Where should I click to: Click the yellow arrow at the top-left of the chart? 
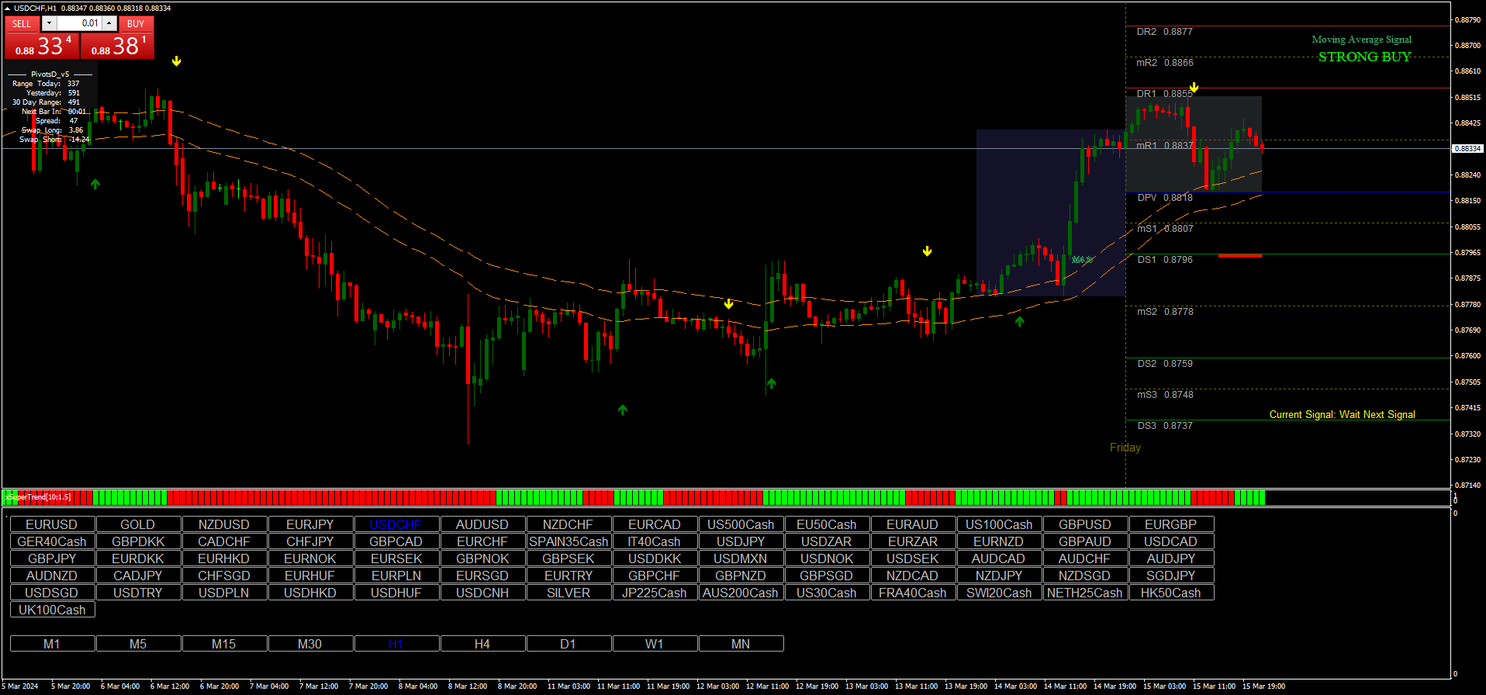tap(176, 60)
